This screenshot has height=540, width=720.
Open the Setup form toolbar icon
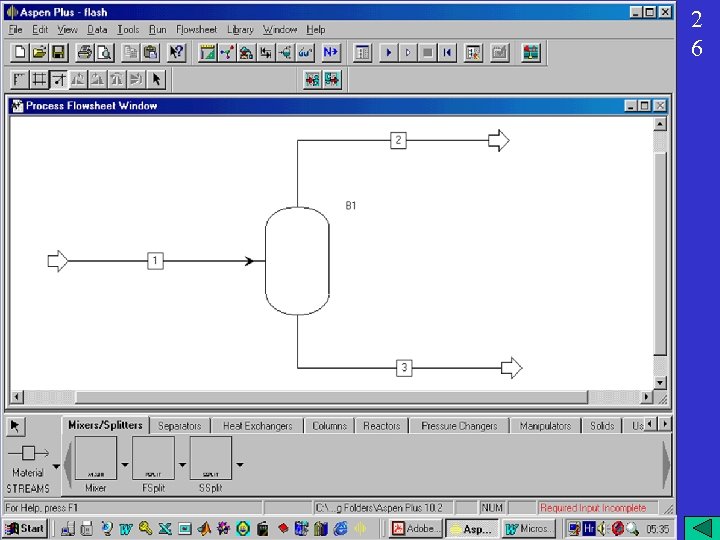[208, 52]
